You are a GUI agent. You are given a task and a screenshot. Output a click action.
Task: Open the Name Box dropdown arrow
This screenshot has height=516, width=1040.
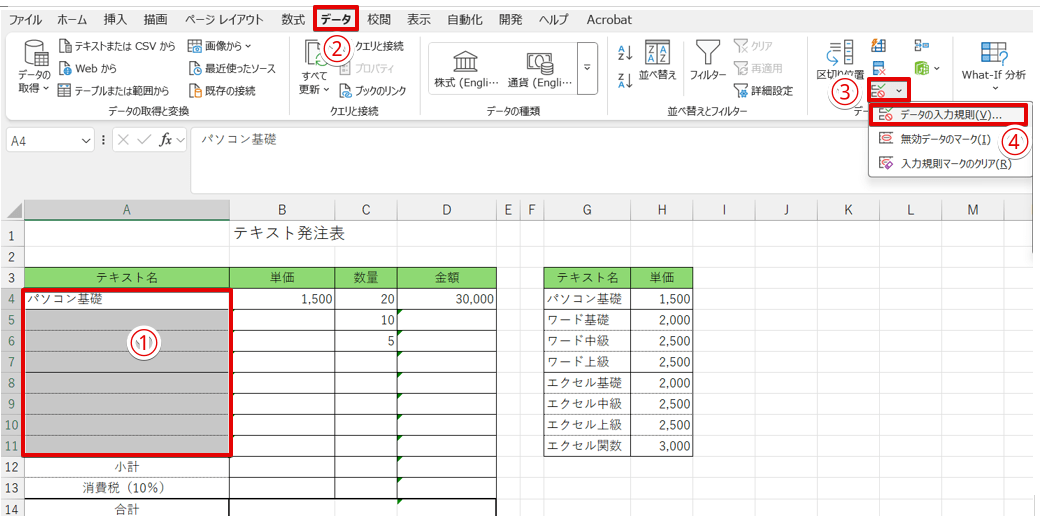(x=85, y=141)
